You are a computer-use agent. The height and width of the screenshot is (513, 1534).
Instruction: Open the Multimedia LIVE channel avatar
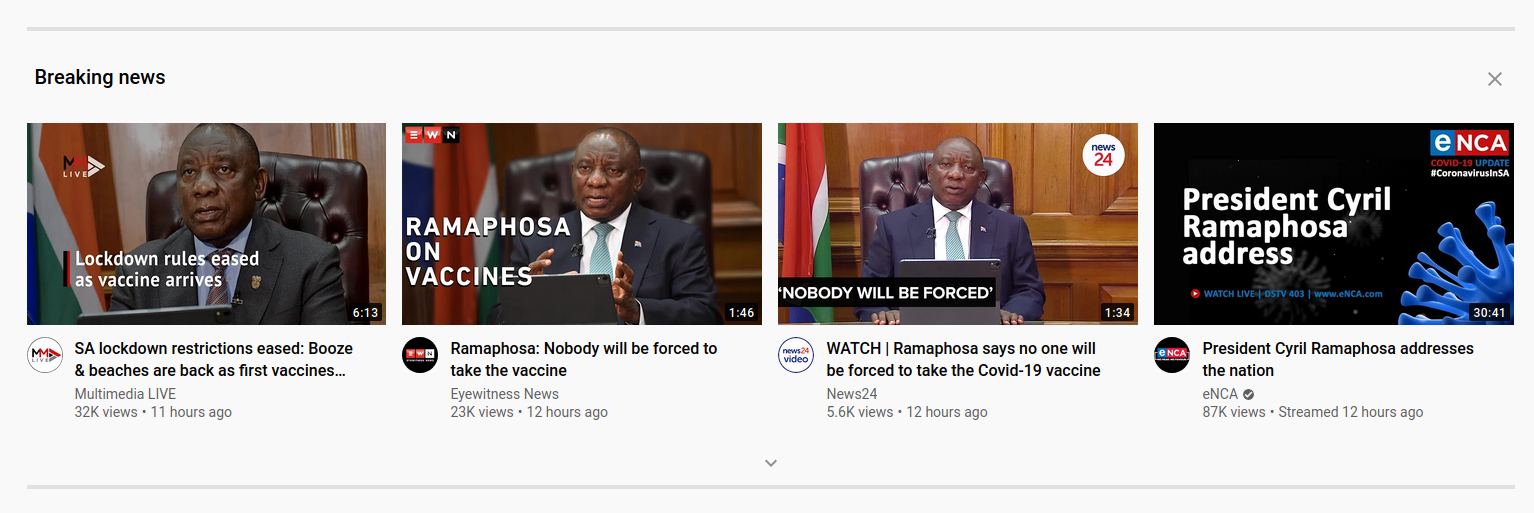45,355
